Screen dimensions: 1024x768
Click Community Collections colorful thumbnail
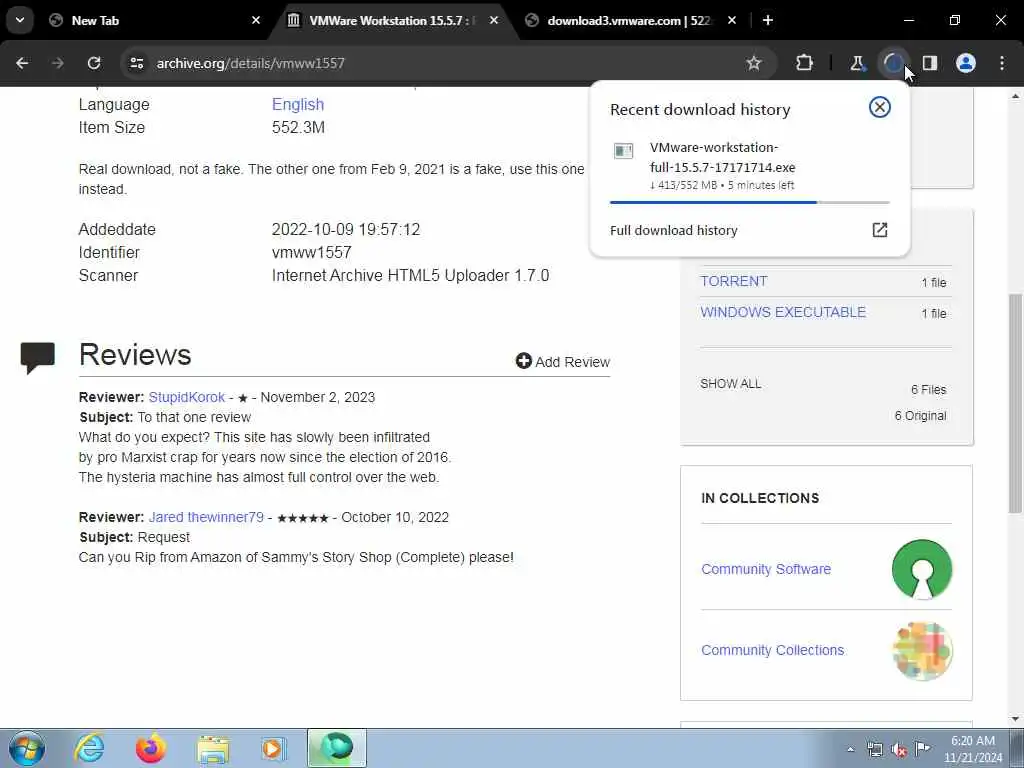pos(922,651)
